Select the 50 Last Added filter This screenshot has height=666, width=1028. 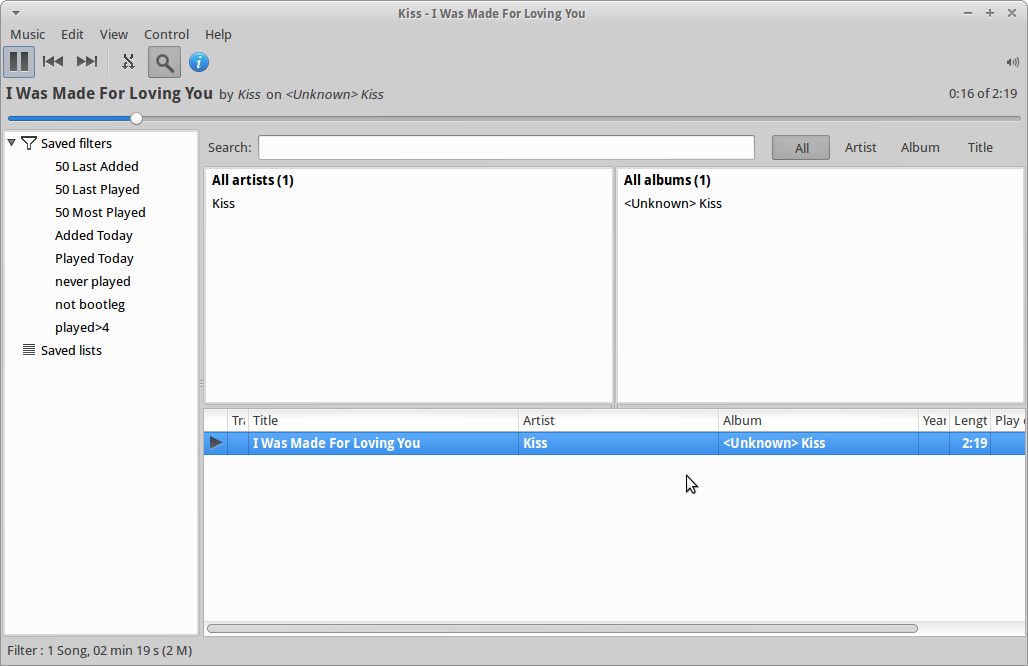(x=97, y=166)
